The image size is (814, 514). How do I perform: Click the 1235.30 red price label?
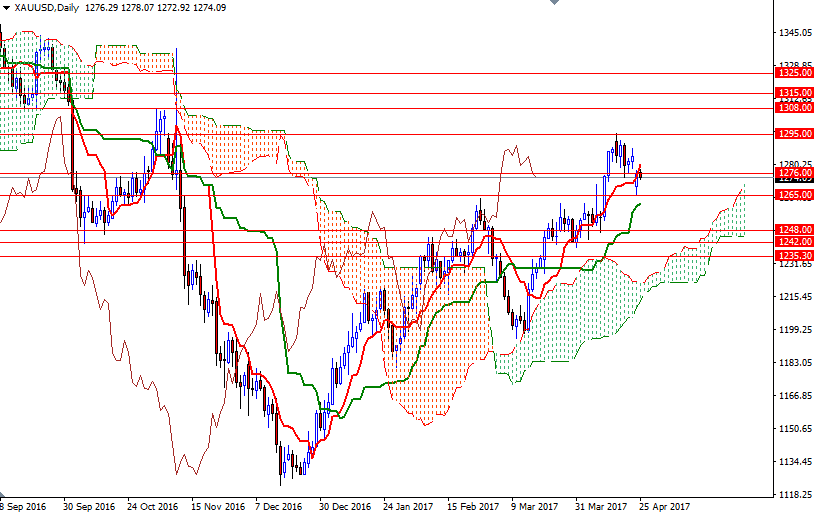(793, 256)
